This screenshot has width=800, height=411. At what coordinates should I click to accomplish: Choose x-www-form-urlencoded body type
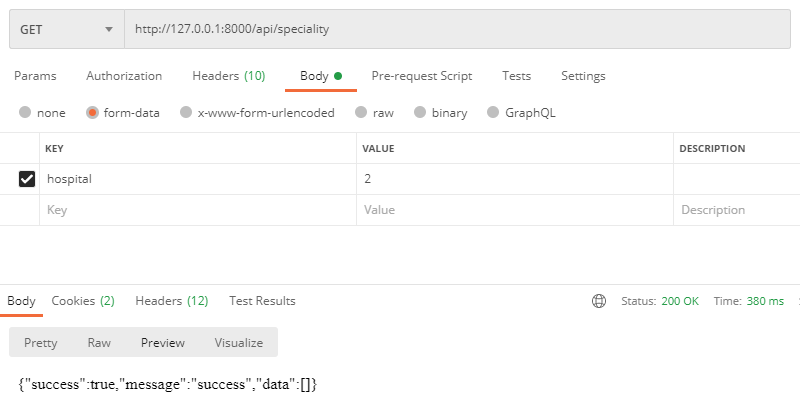pos(257,113)
